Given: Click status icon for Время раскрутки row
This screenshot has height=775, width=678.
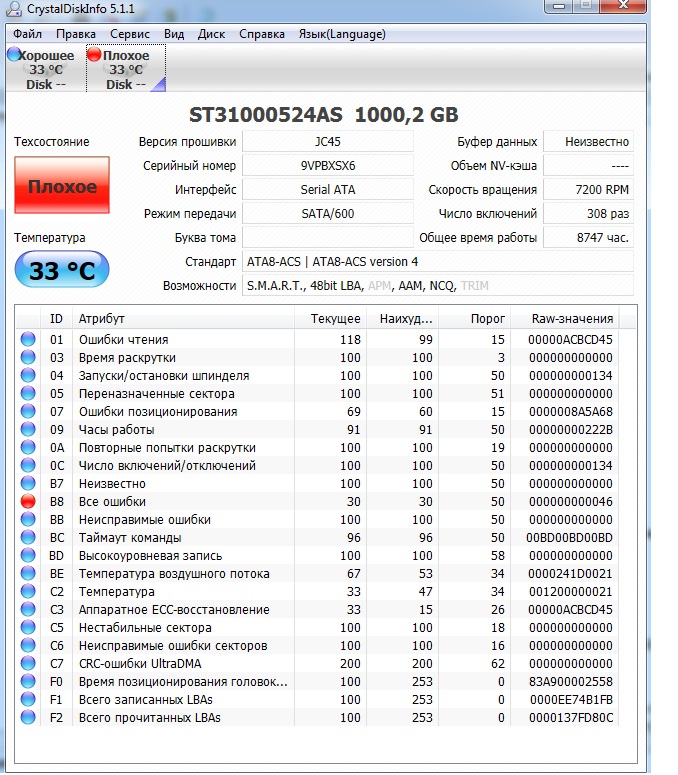Looking at the screenshot, I should 28,357.
